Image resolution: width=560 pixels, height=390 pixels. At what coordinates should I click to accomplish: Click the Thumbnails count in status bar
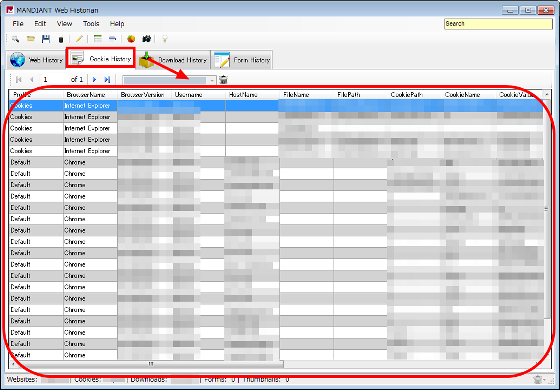tap(266, 379)
